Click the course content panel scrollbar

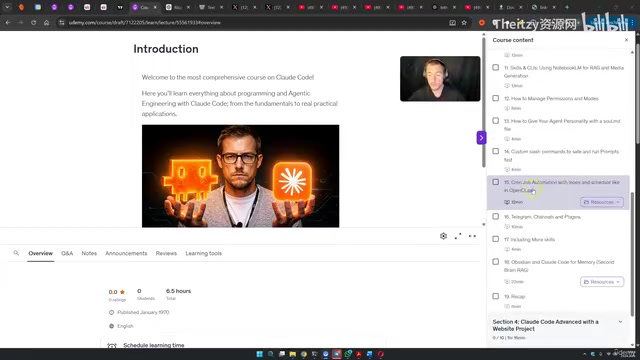pos(632,253)
